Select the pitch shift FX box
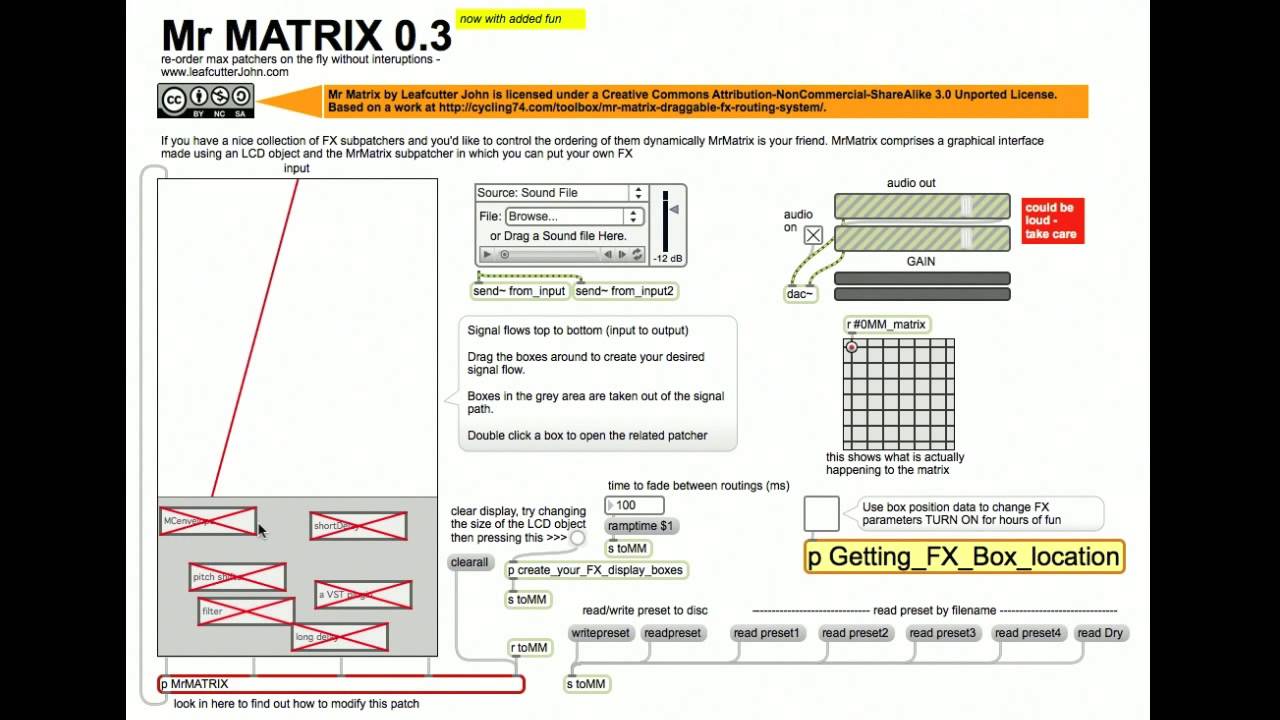This screenshot has width=1280, height=720. click(238, 577)
